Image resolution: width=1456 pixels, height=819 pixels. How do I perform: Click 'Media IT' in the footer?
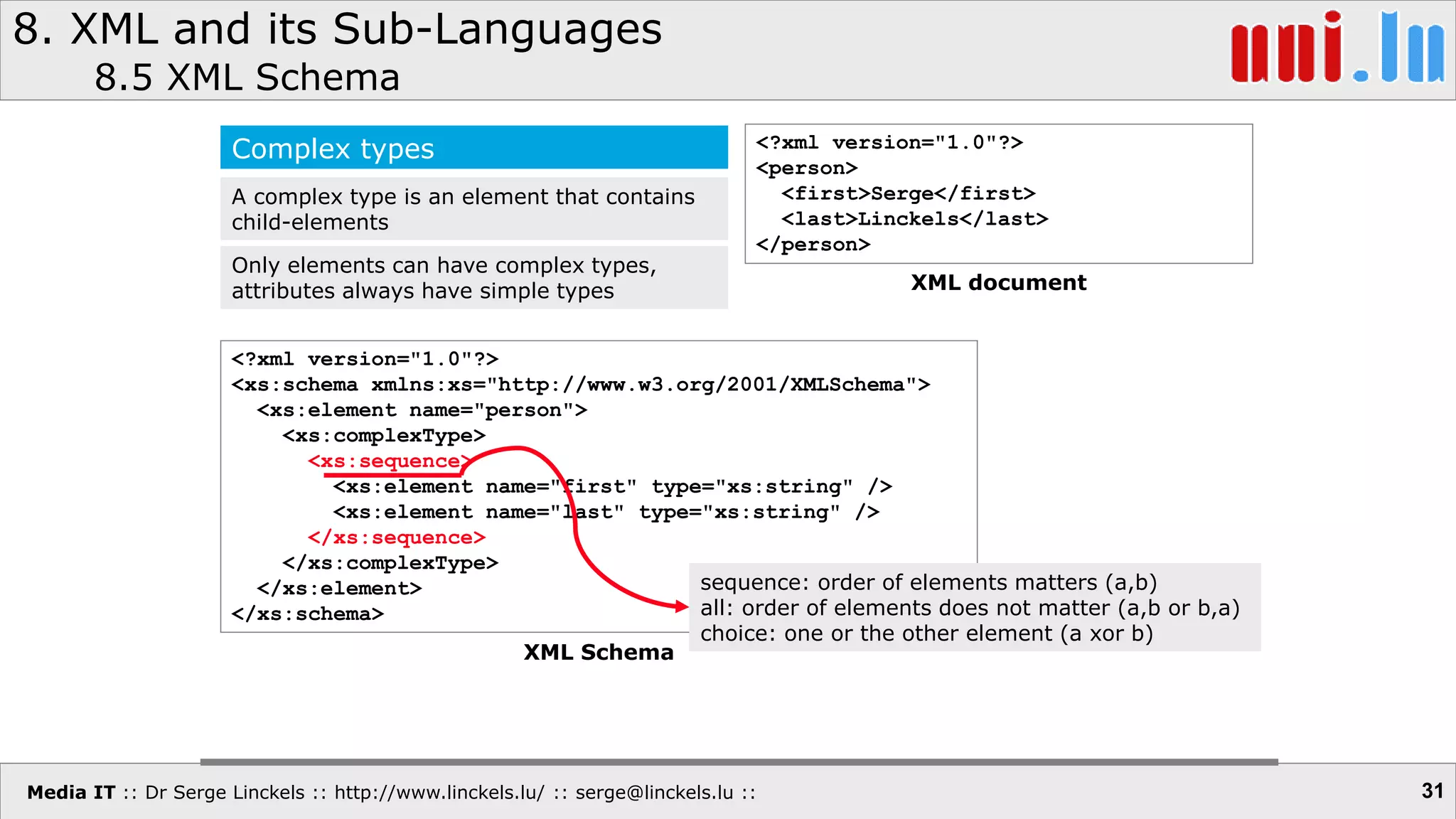pos(71,792)
